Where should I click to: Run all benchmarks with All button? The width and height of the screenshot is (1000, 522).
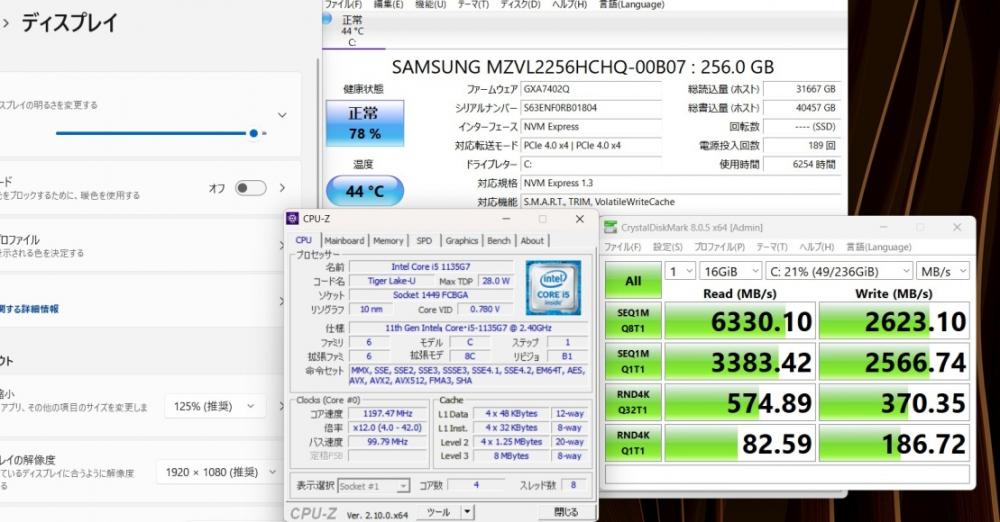pyautogui.click(x=633, y=281)
